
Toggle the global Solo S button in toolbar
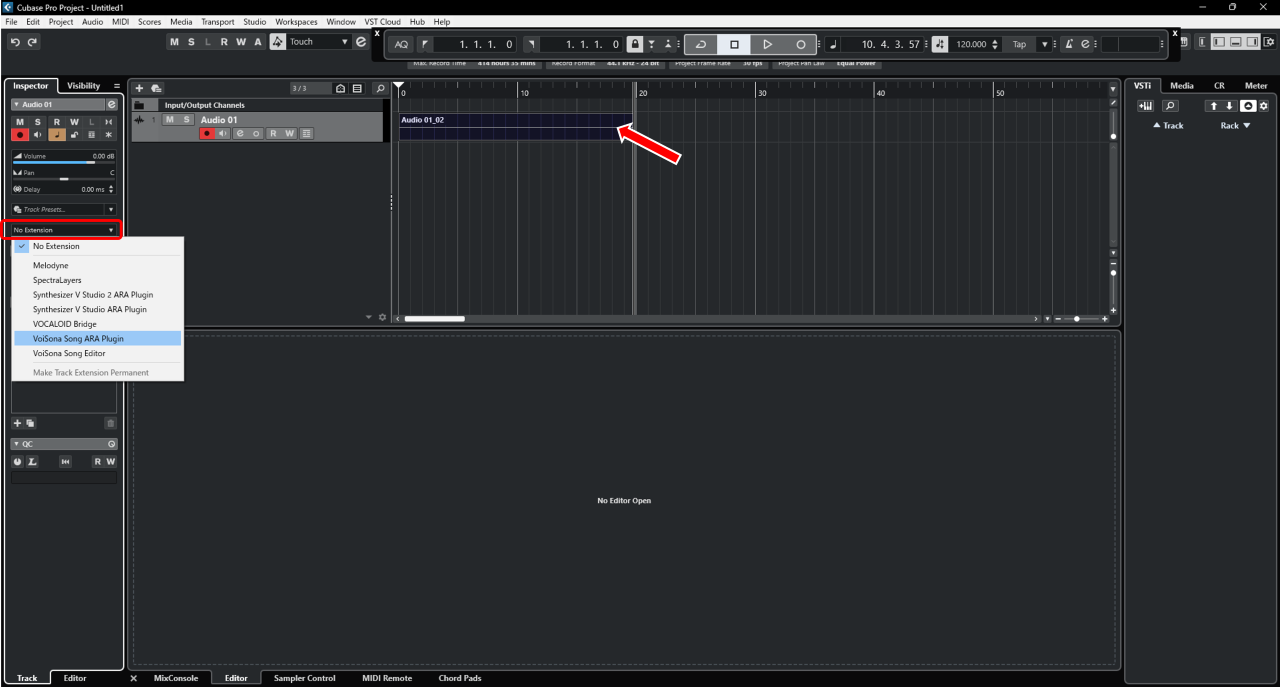pos(191,42)
